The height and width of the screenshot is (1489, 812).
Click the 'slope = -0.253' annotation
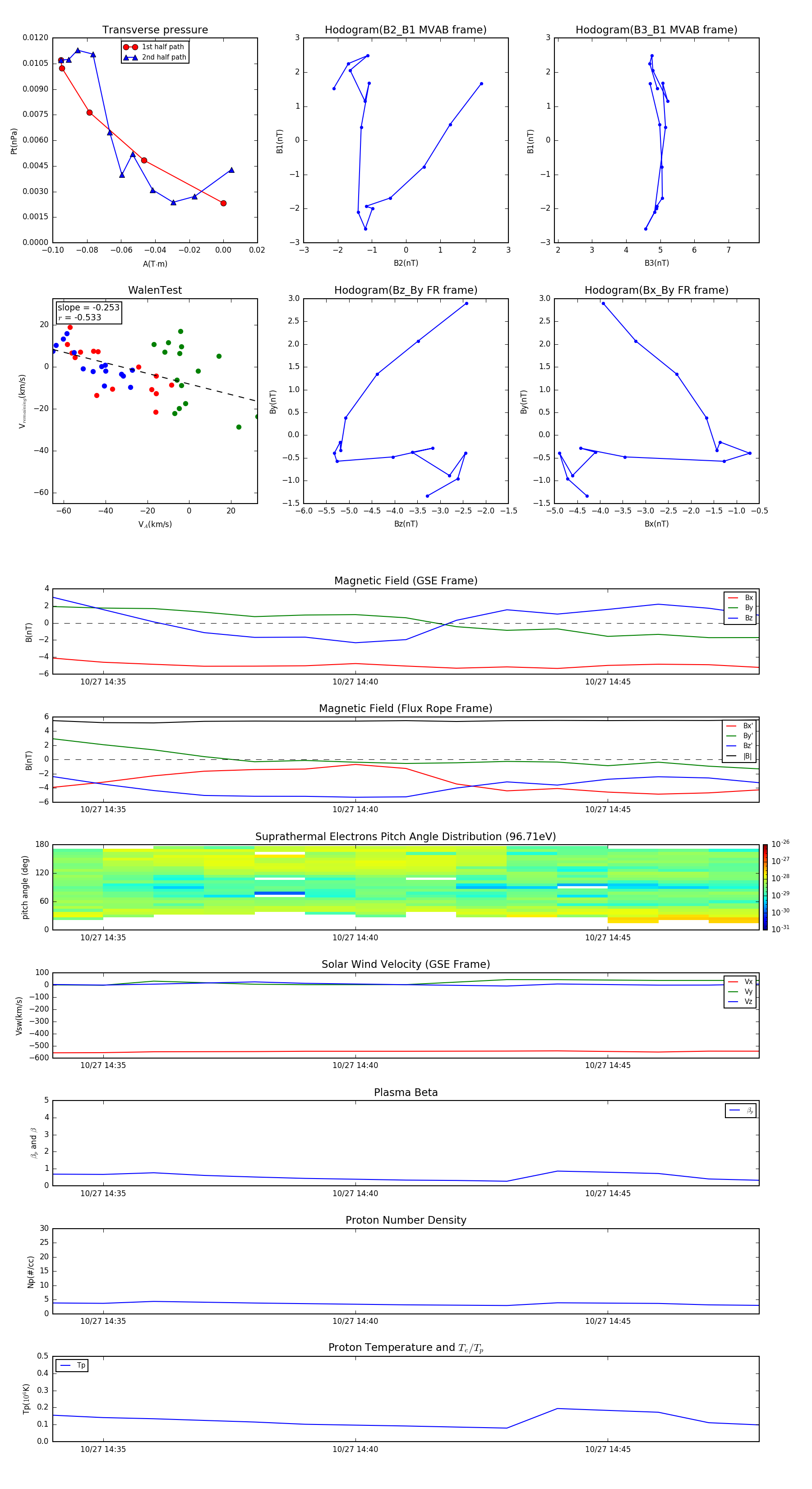88,308
